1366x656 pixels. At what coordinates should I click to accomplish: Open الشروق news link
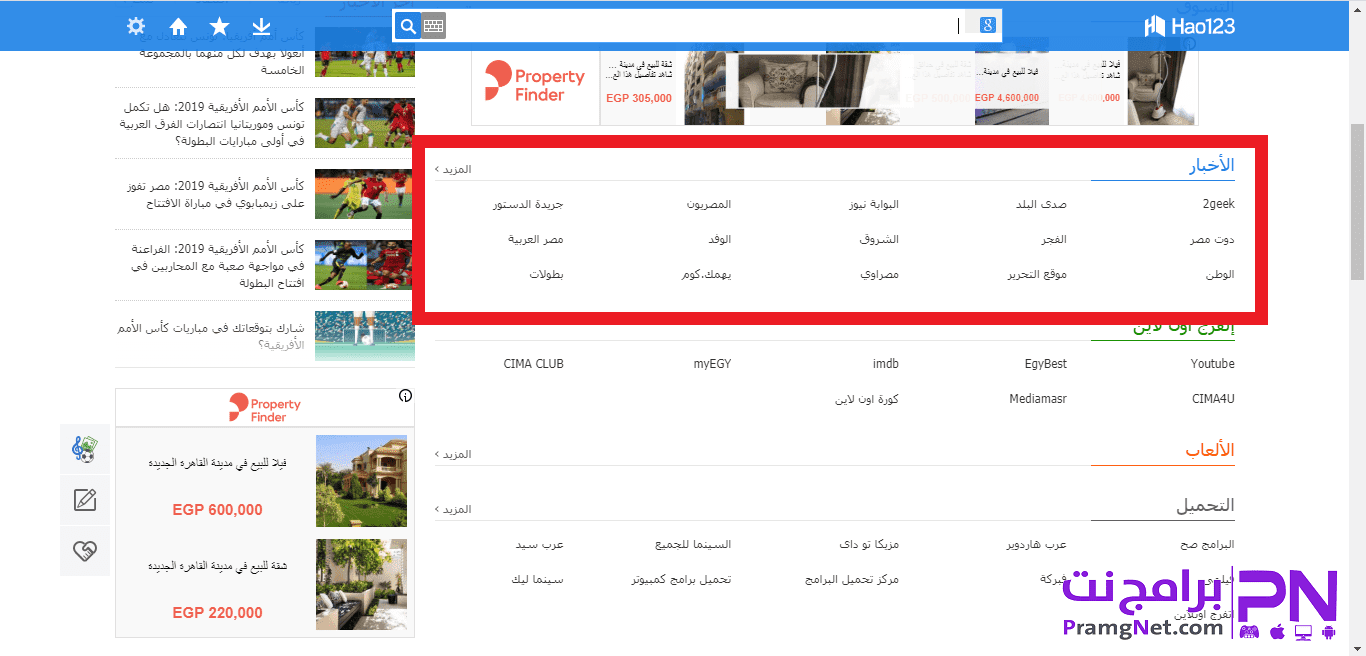point(879,239)
